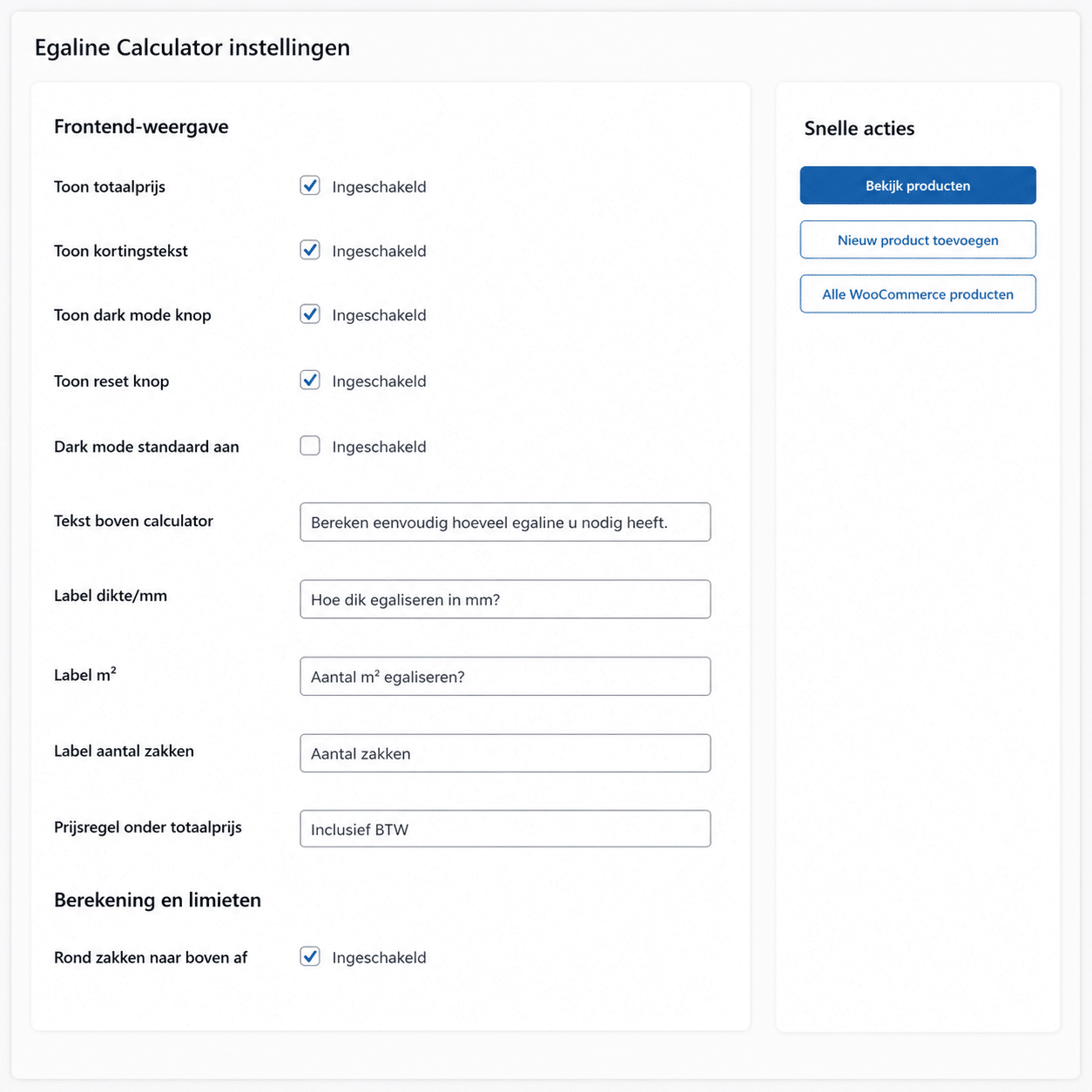Click Ingeschakeld text next to Toon kortingstekst
This screenshot has width=1092, height=1092.
point(379,251)
